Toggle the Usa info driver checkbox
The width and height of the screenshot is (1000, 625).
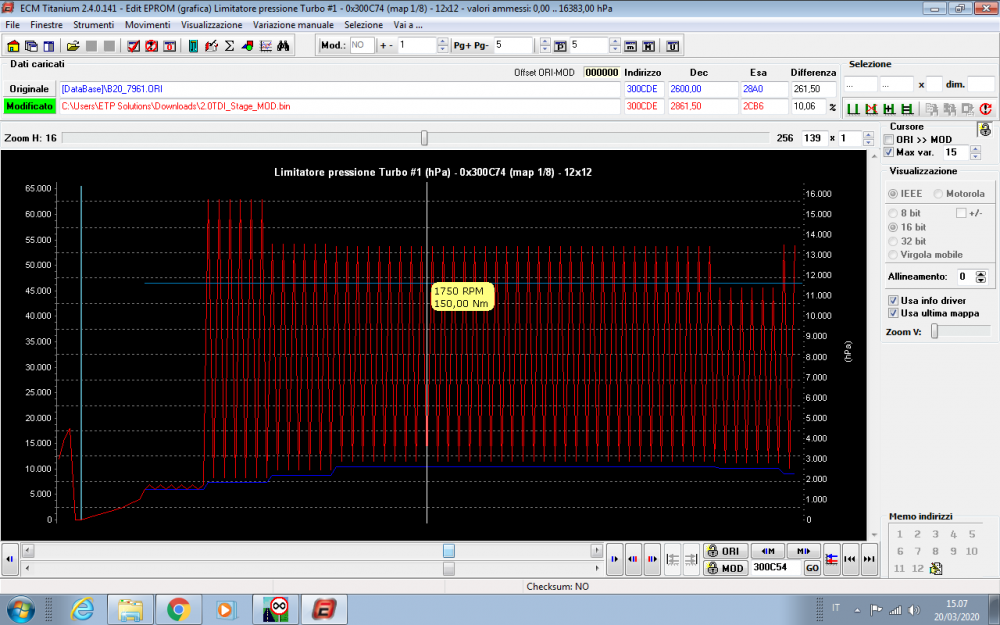(x=893, y=300)
